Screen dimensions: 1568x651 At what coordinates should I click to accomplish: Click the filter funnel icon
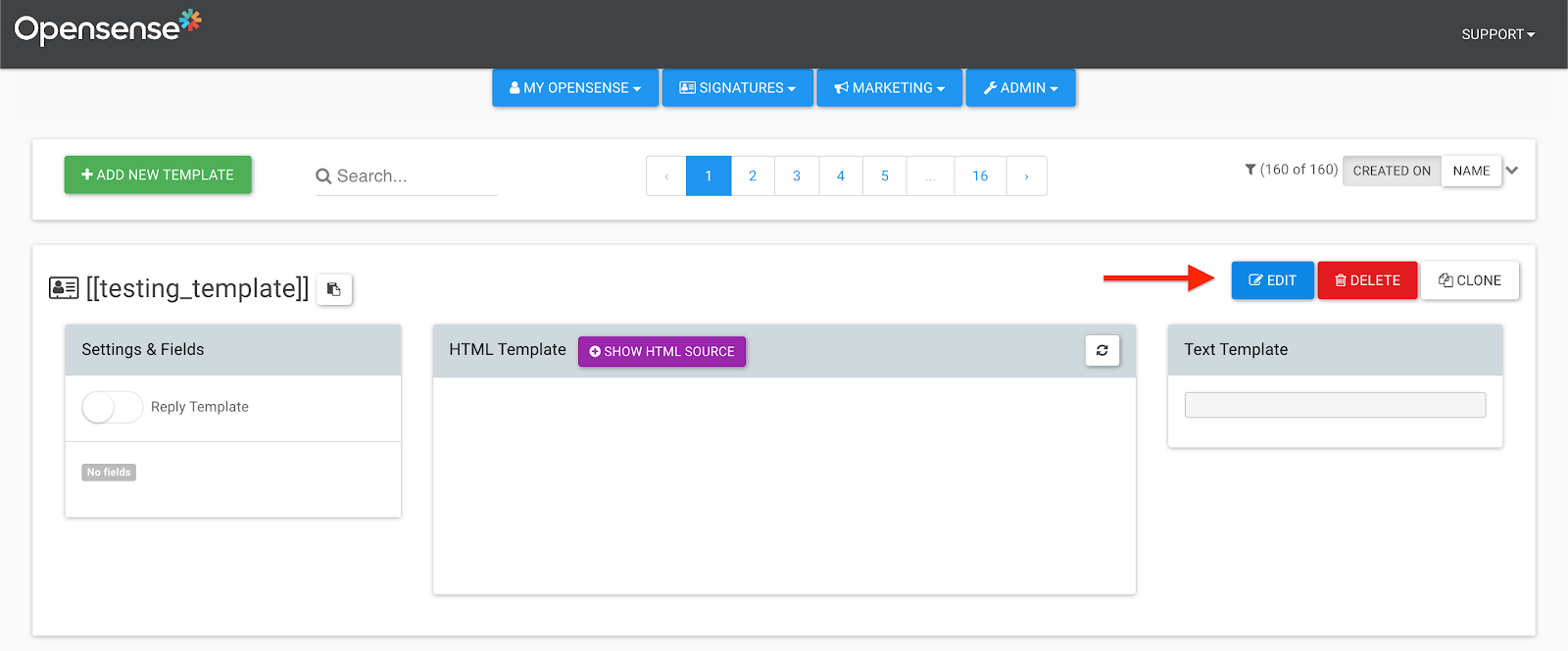[x=1250, y=170]
